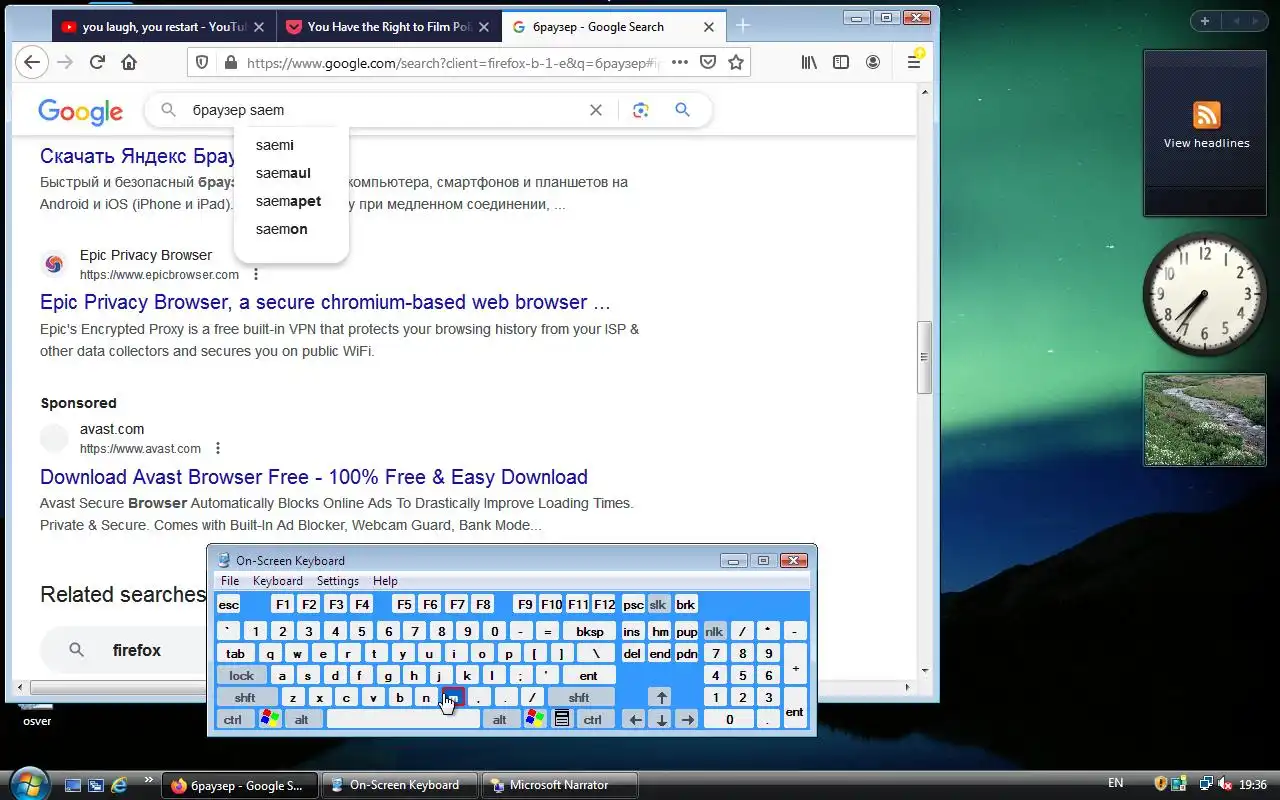
Task: Open more options for avast.com ad
Action: point(218,448)
